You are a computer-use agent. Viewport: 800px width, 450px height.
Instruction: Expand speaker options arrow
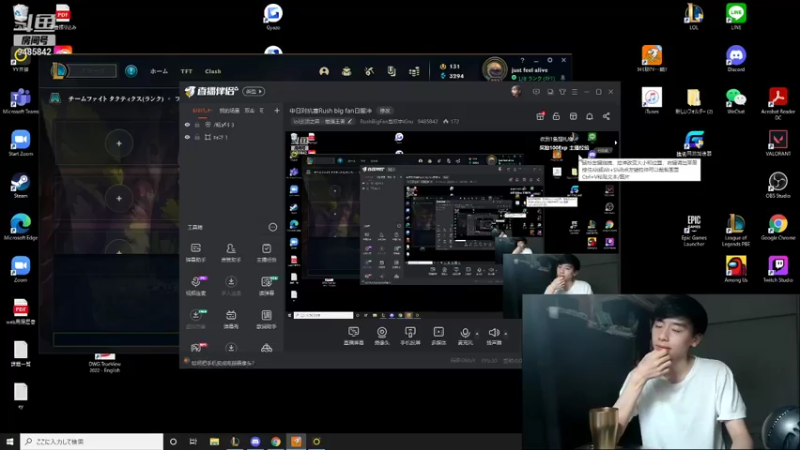505,334
